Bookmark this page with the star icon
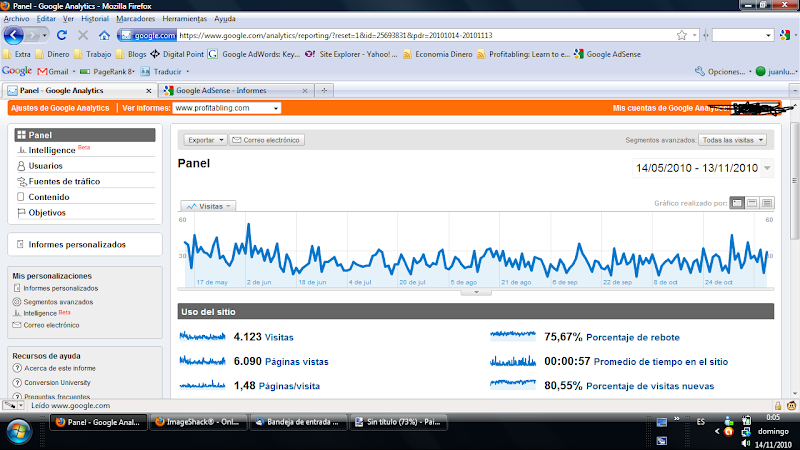 pos(682,35)
